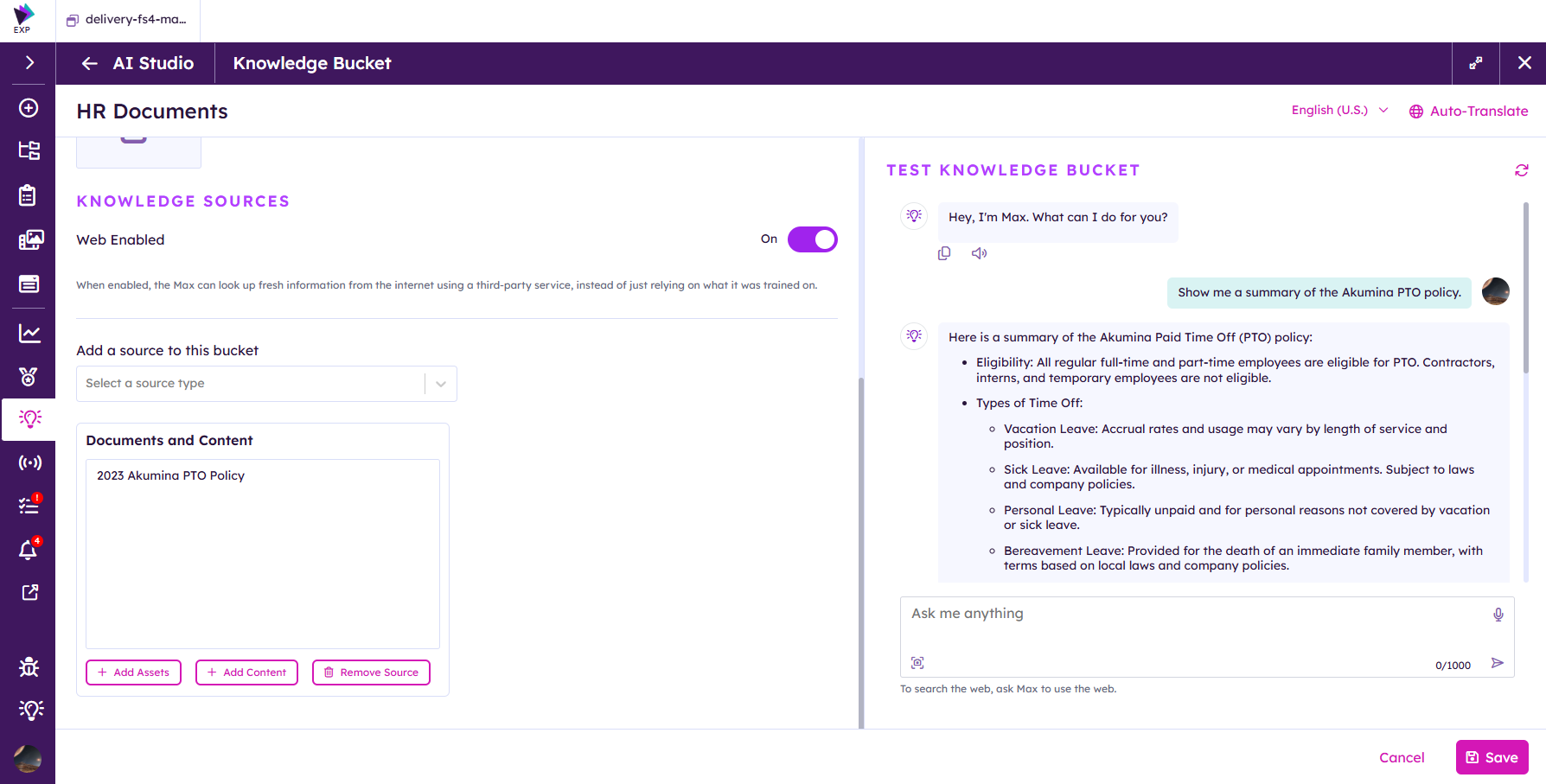The image size is (1546, 784).
Task: Close the Knowledge Bucket panel
Action: point(1524,63)
